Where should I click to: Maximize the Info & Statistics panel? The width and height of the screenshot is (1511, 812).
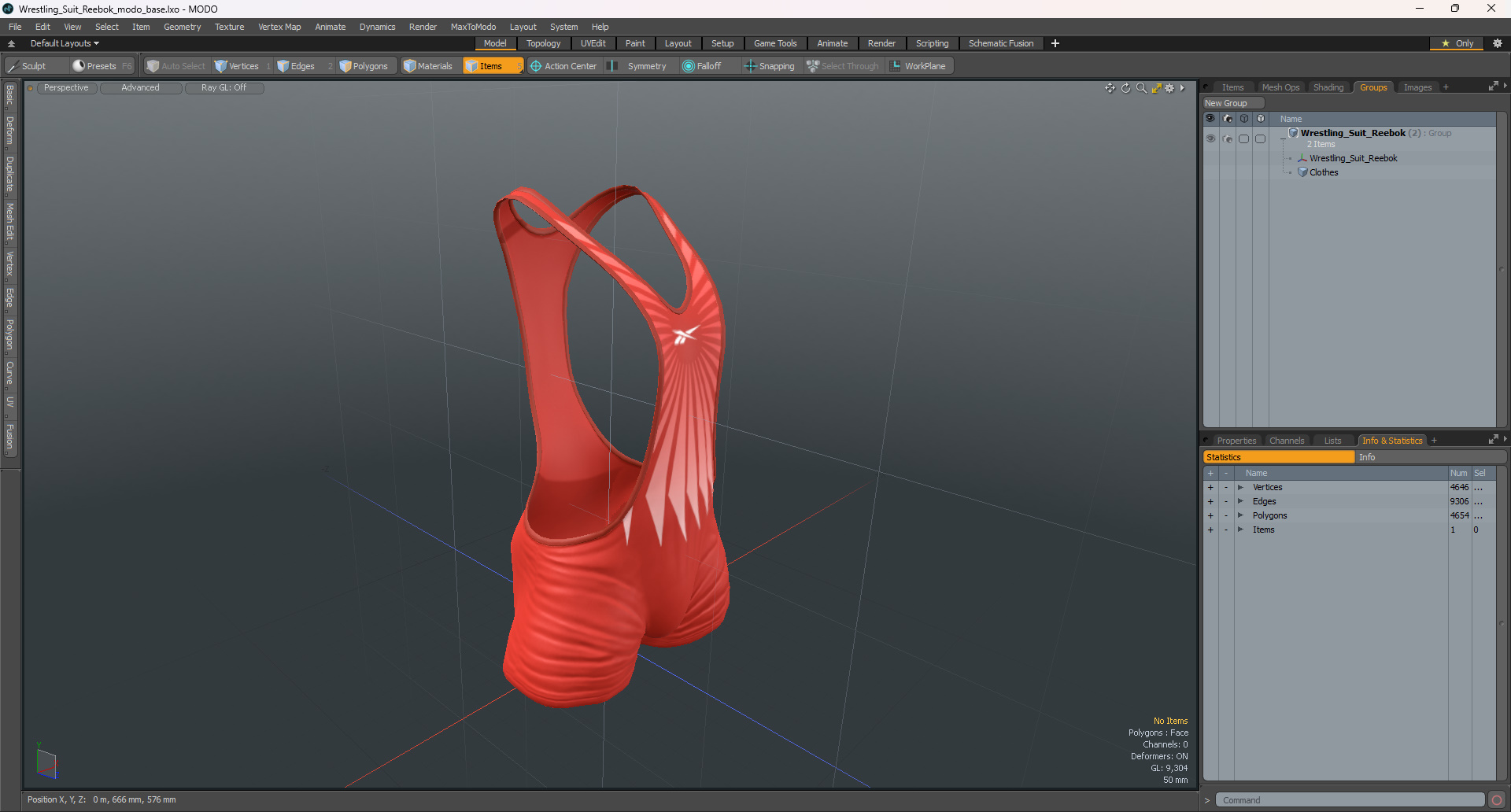point(1493,440)
